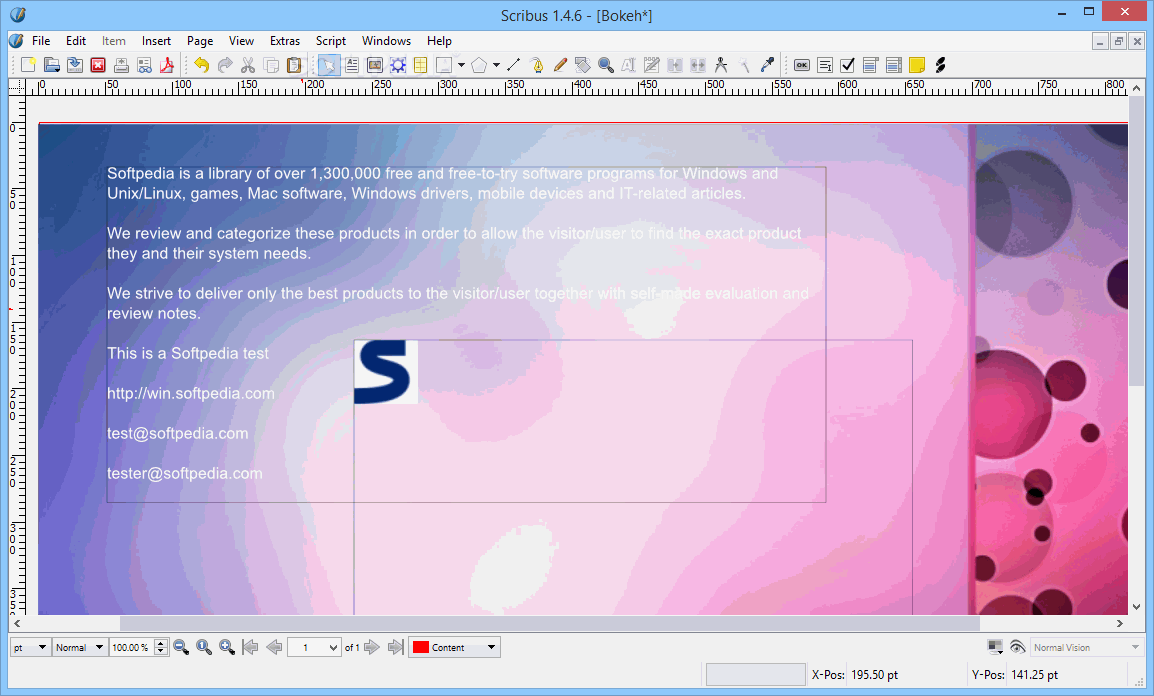Screen dimensions: 1154x696
Task: Insert a link annotation footprints icon
Action: [940, 65]
